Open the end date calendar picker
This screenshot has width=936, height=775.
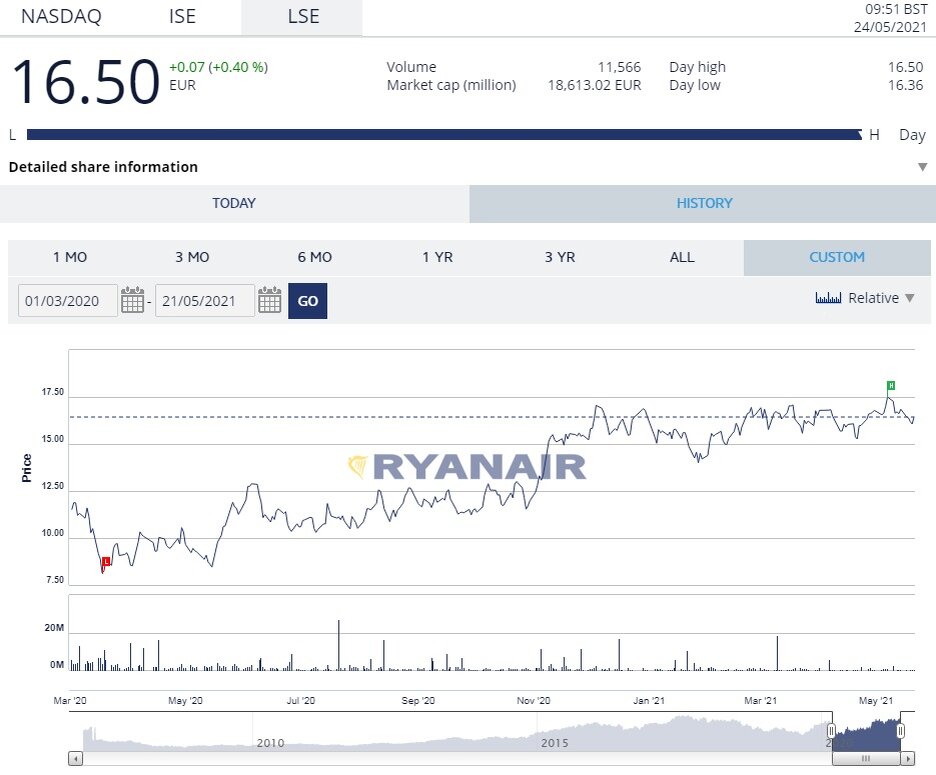[x=269, y=300]
